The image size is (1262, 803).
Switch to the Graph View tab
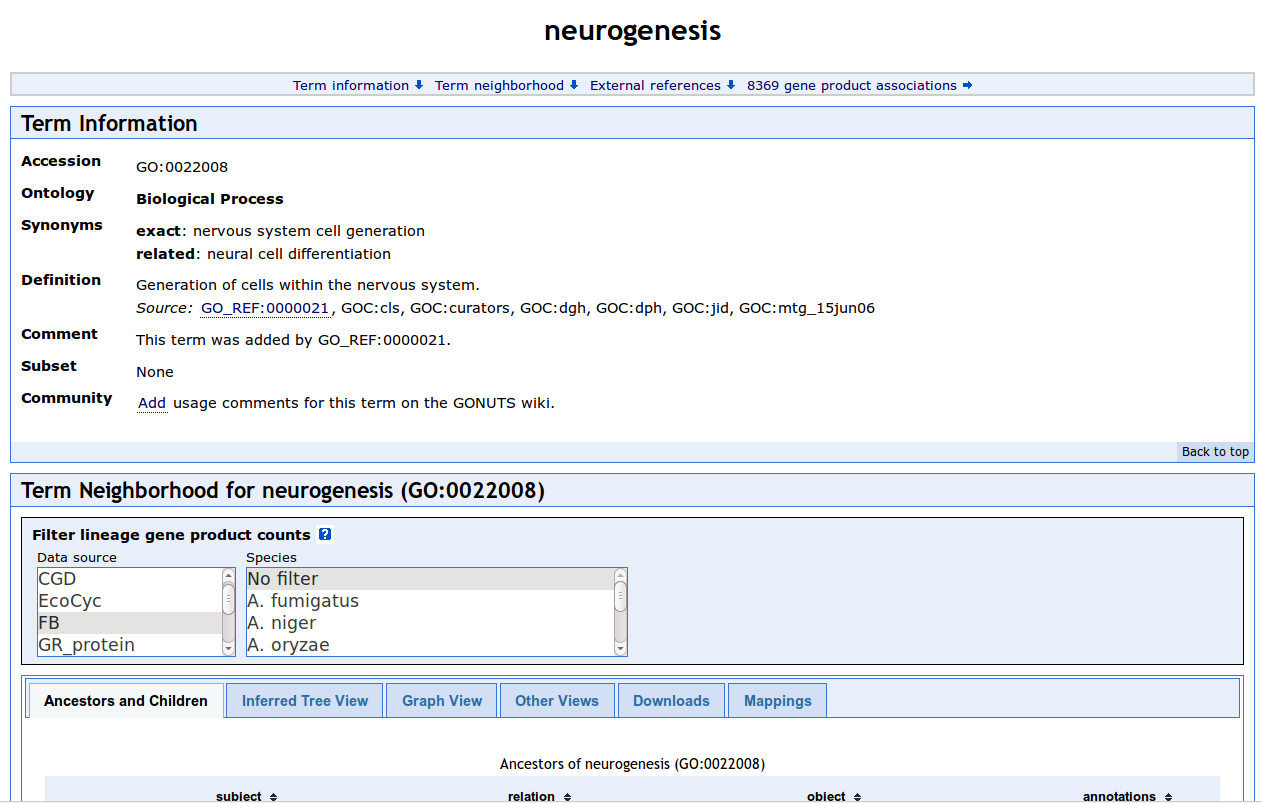pos(442,701)
